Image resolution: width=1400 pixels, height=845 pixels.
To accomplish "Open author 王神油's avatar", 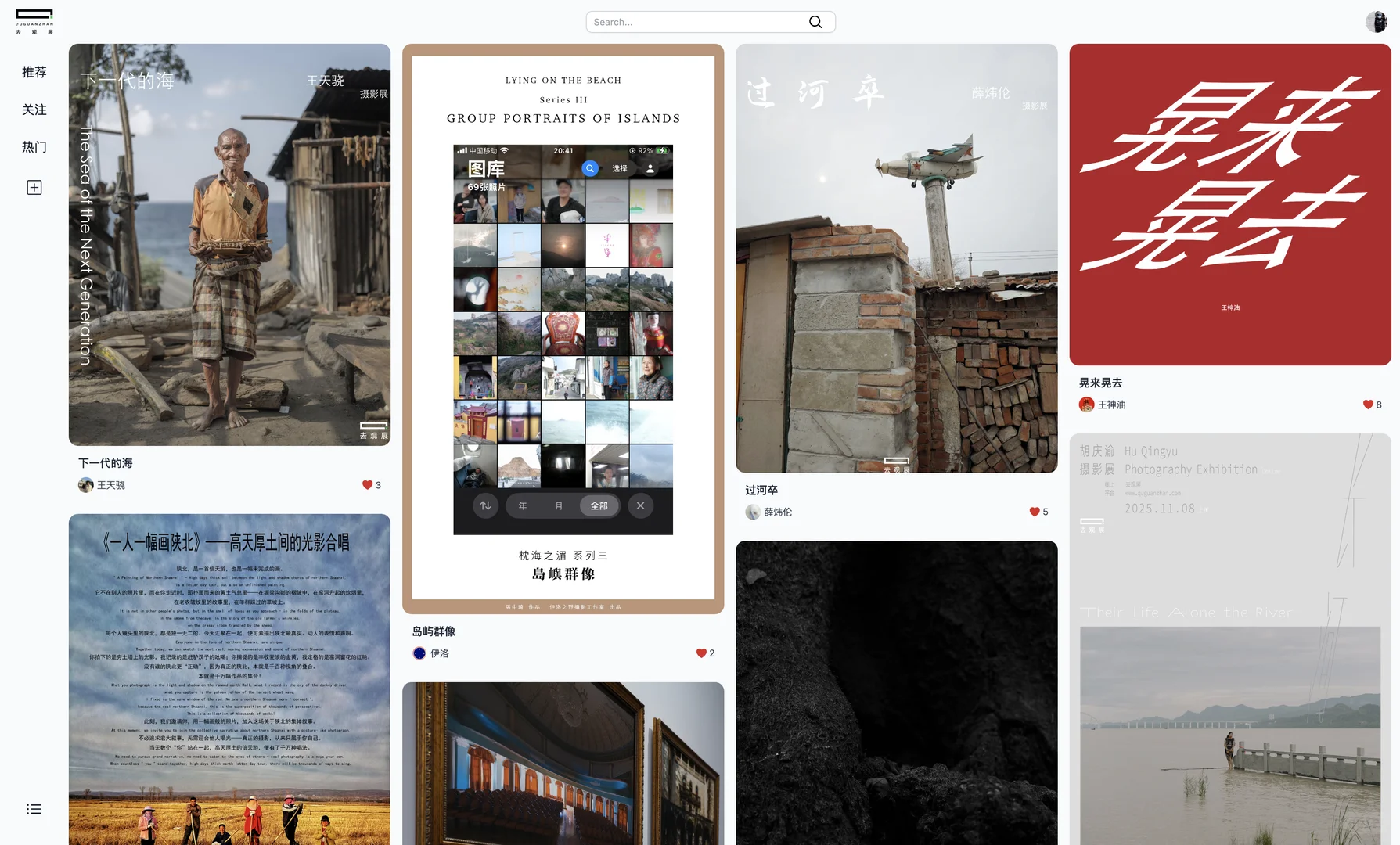I will point(1087,405).
